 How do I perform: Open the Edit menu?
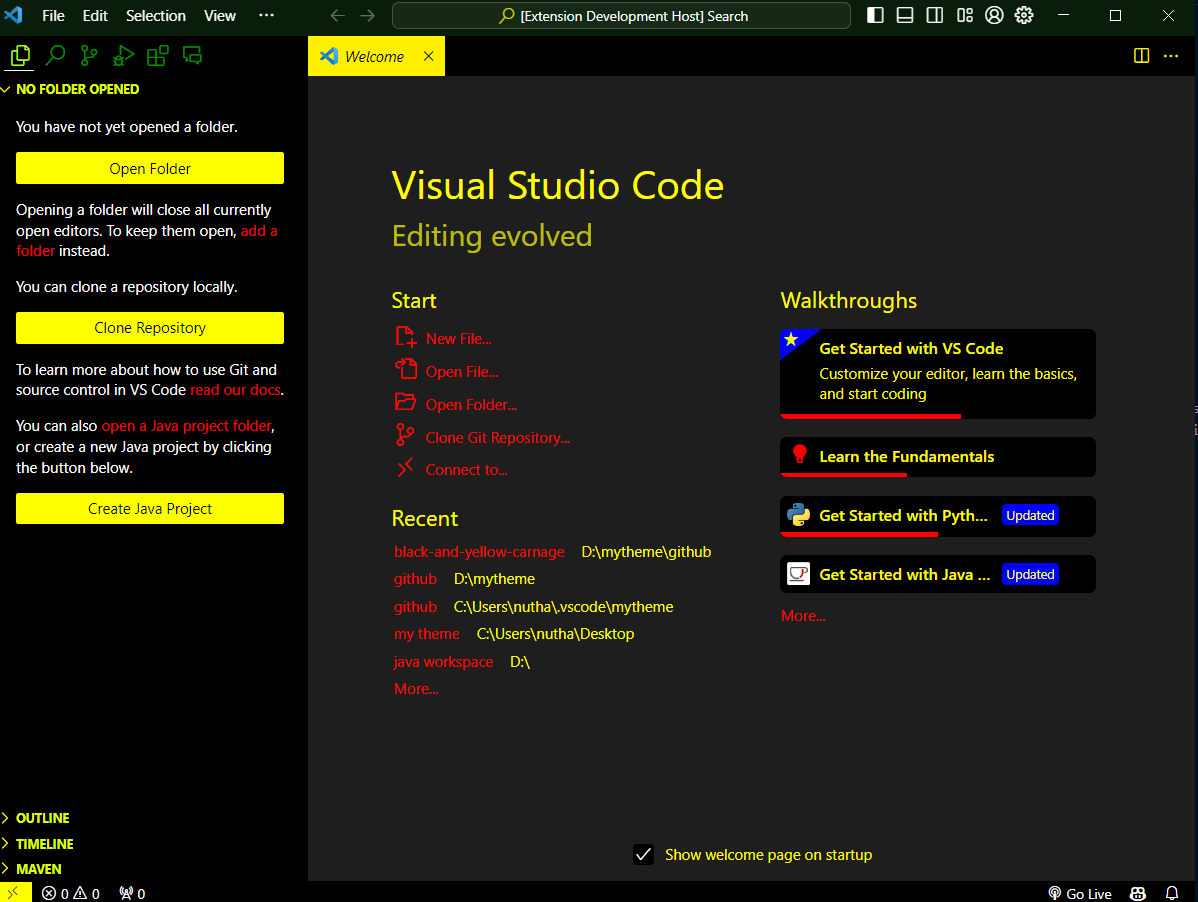[x=95, y=15]
